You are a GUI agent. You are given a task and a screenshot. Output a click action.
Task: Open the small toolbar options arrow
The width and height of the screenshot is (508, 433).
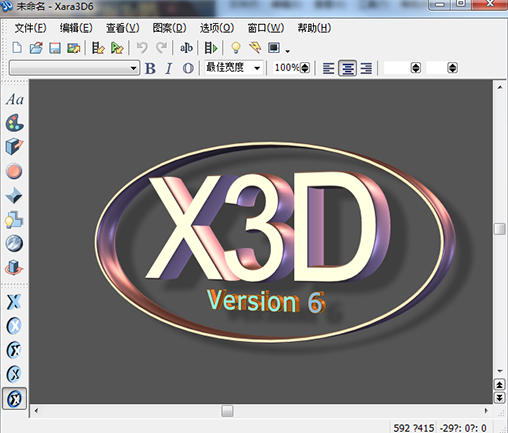pos(287,51)
